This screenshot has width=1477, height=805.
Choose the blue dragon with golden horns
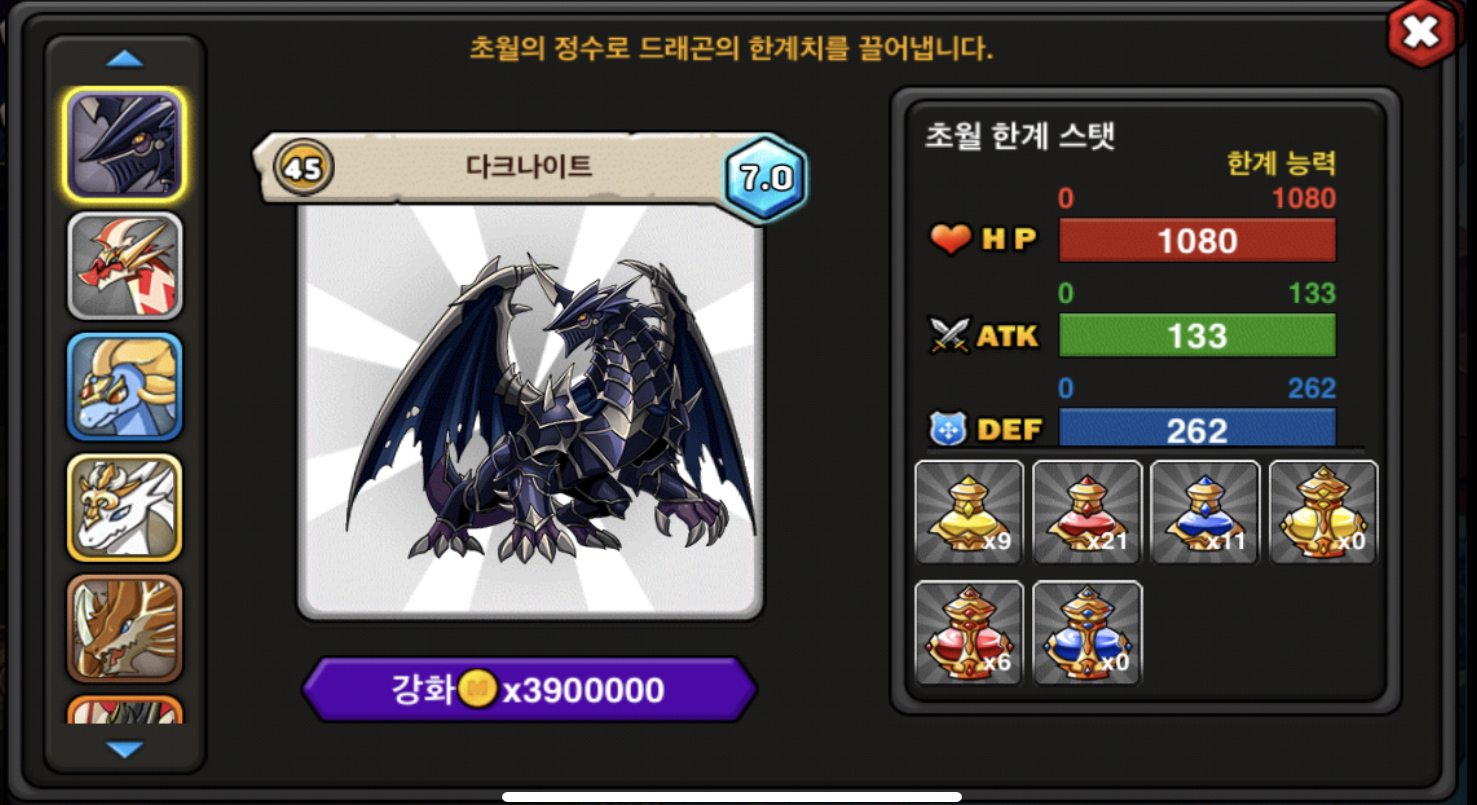[125, 386]
